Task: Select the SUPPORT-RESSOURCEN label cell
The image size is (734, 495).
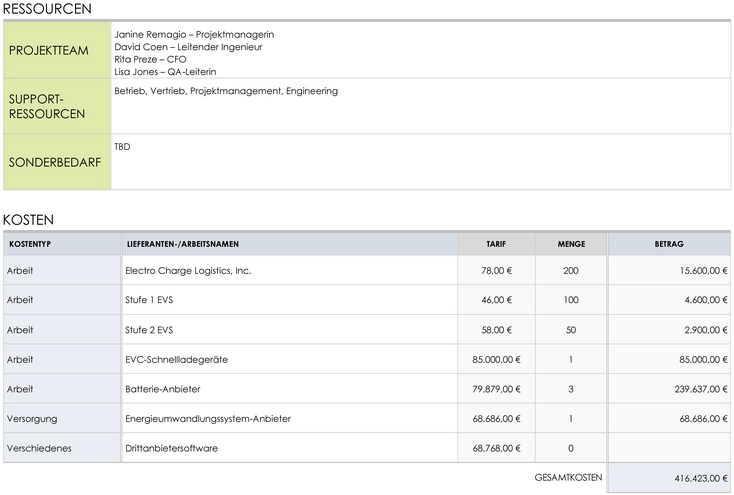Action: (57, 106)
